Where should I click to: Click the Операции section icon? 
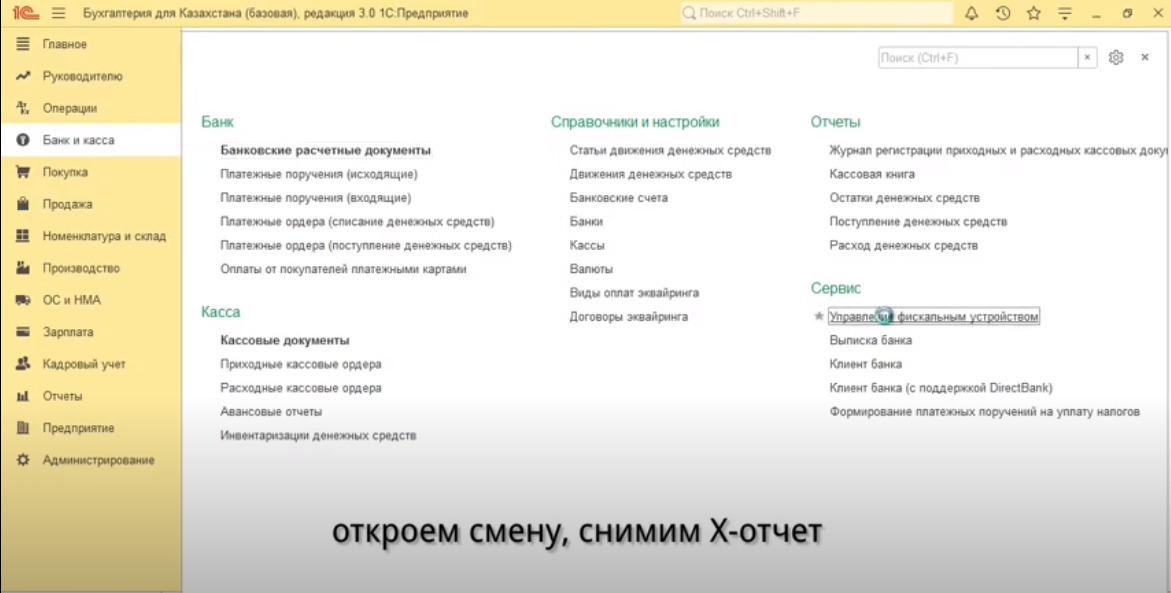(23, 108)
